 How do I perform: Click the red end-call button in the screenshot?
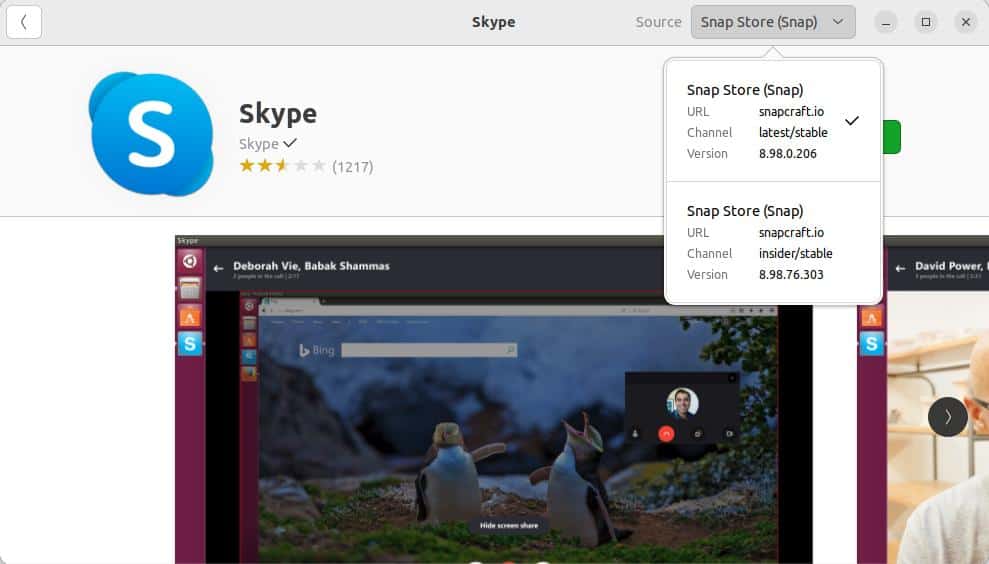point(667,434)
